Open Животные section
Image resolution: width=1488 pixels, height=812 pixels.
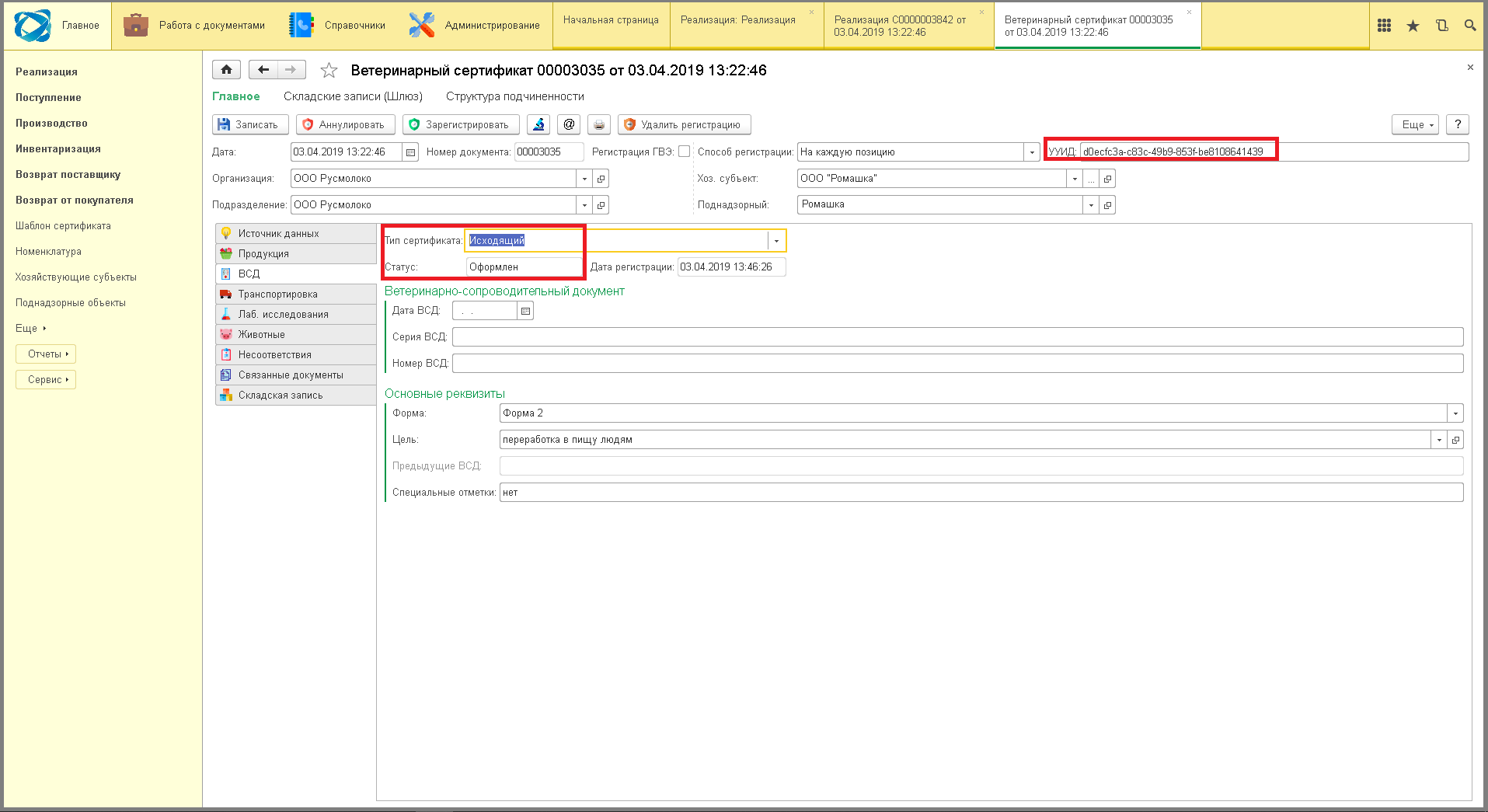coord(296,335)
